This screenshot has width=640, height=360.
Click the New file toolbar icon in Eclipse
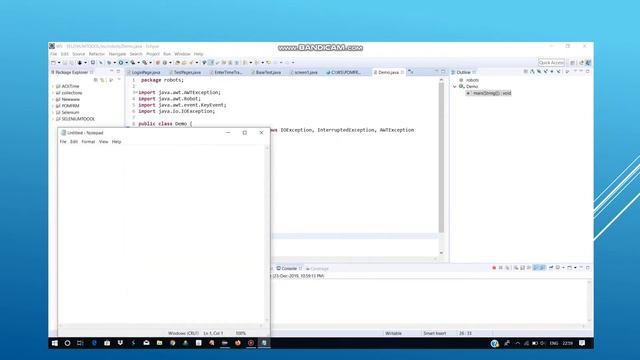coord(53,62)
